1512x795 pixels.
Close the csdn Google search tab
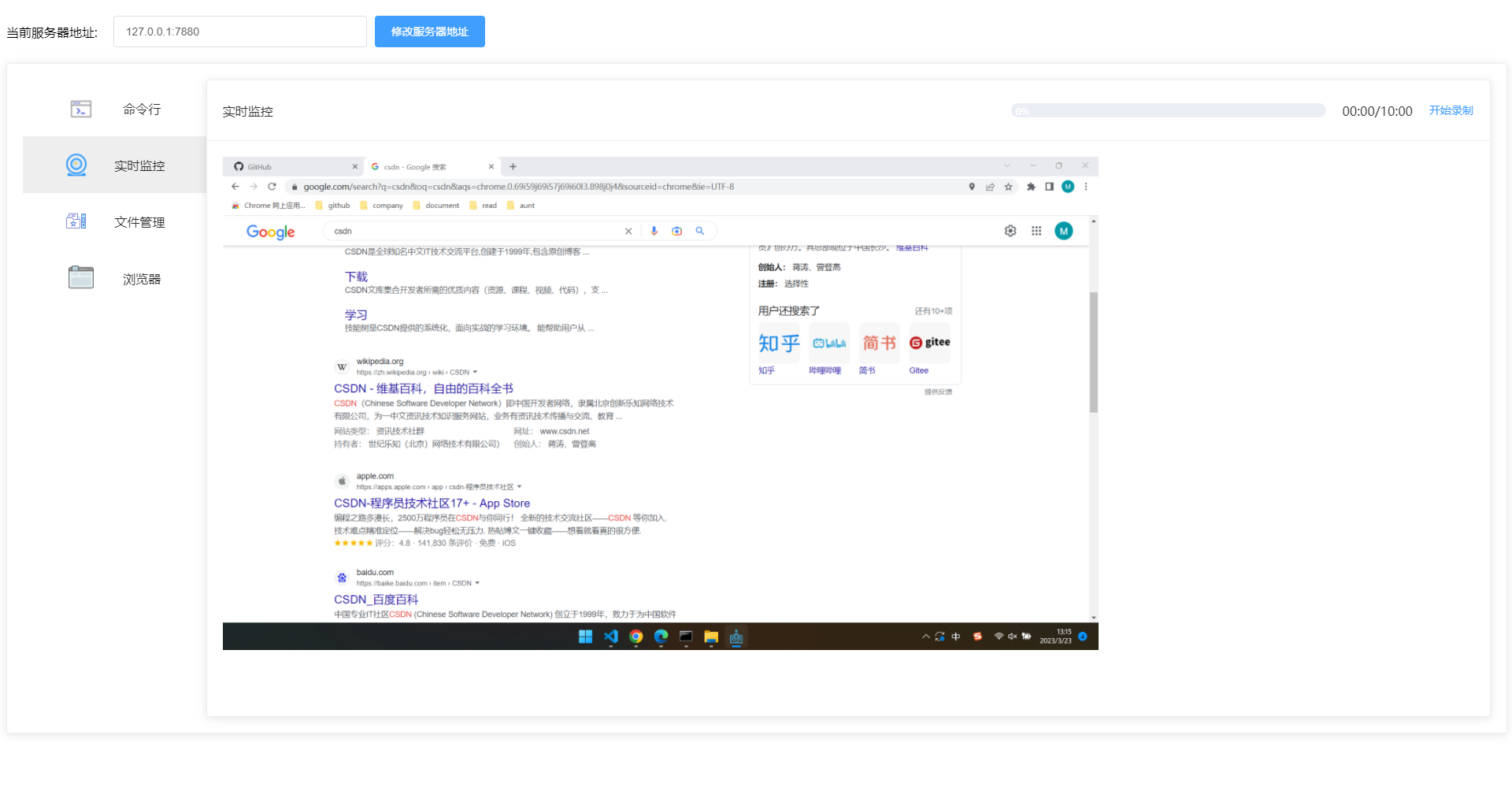point(491,166)
